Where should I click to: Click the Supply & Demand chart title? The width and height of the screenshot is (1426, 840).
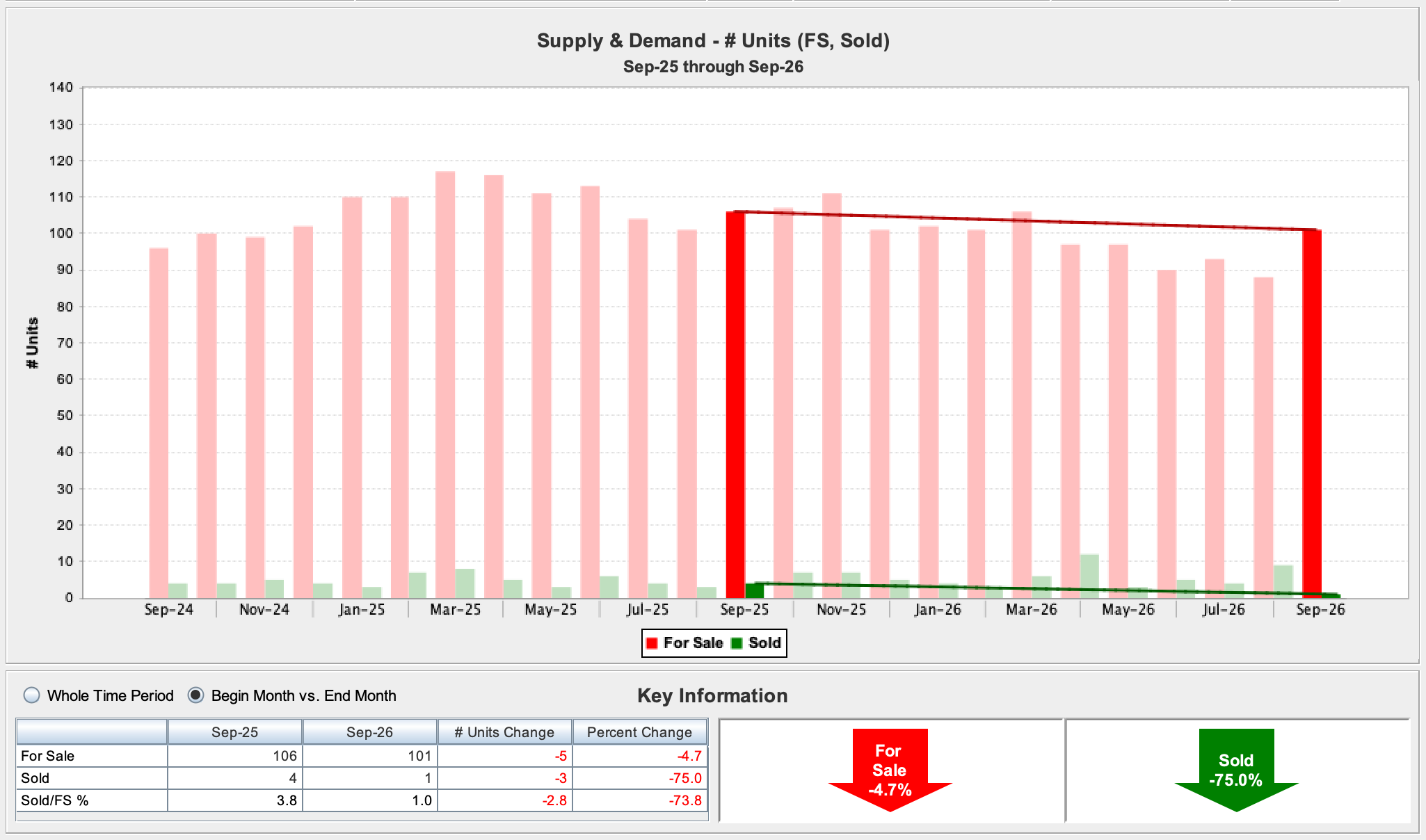pos(713,40)
